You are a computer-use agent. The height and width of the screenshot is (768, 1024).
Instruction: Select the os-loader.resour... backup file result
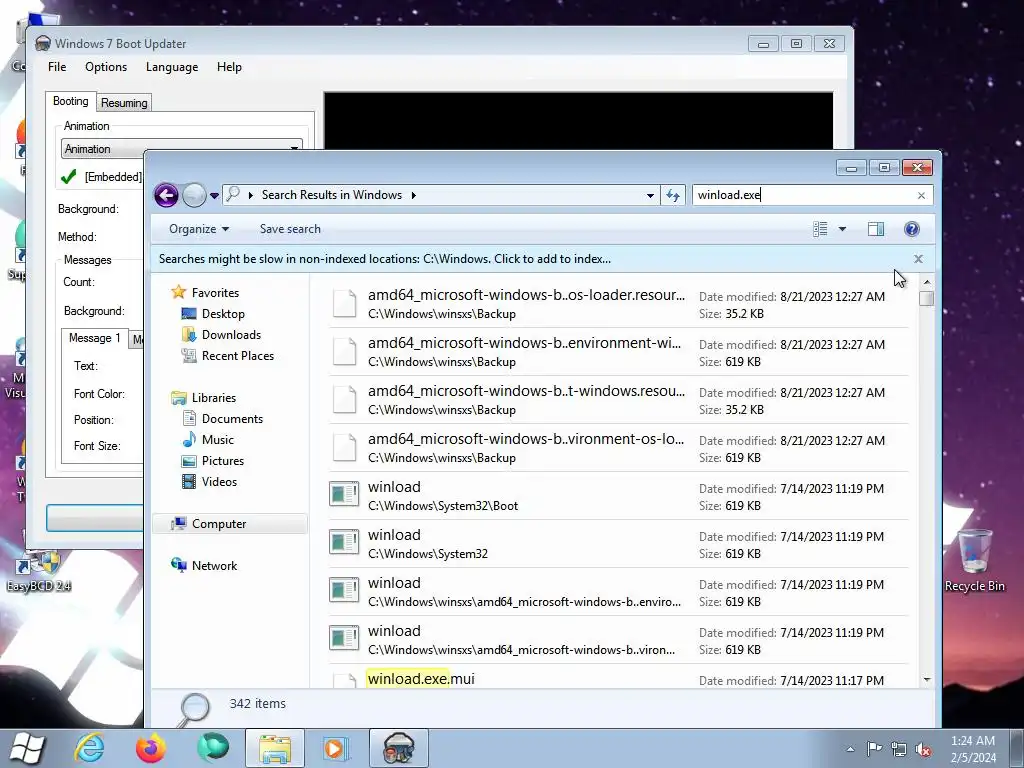[618, 304]
